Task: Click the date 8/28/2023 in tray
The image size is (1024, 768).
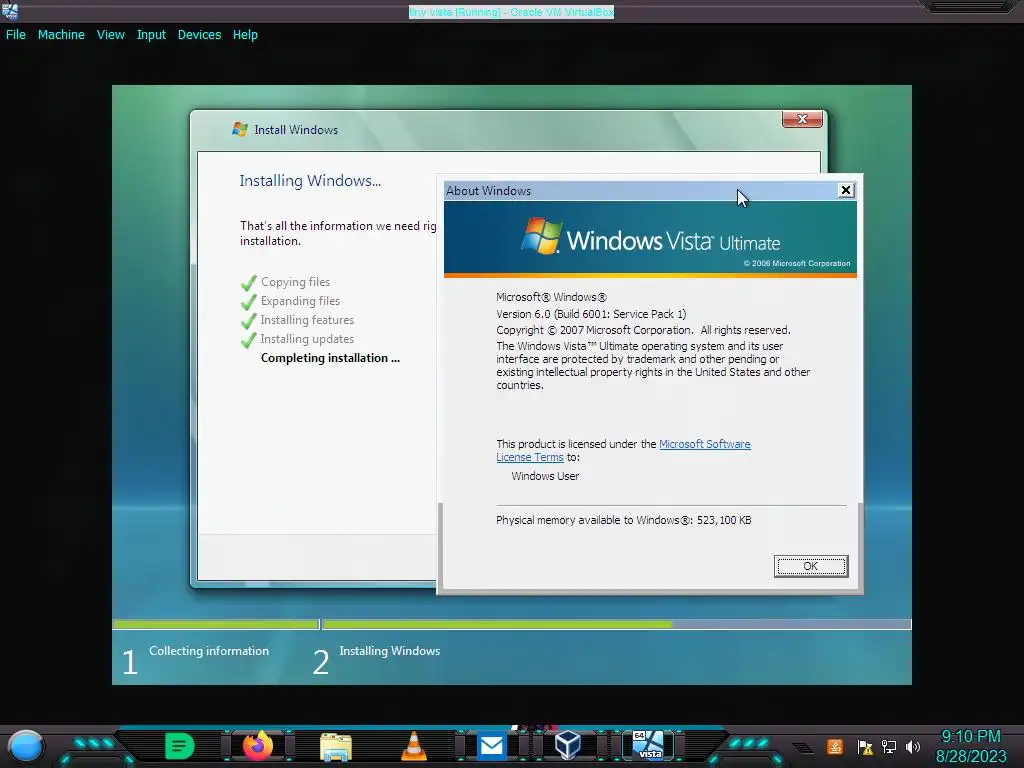Action: [971, 756]
